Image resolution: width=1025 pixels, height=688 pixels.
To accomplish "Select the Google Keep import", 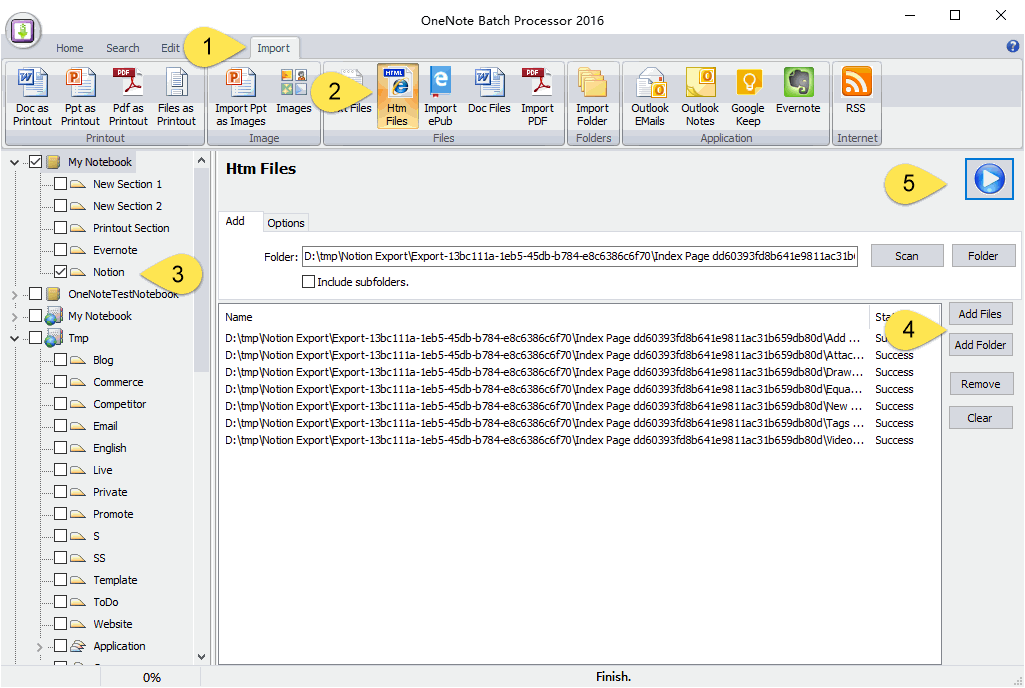I will click(x=748, y=97).
